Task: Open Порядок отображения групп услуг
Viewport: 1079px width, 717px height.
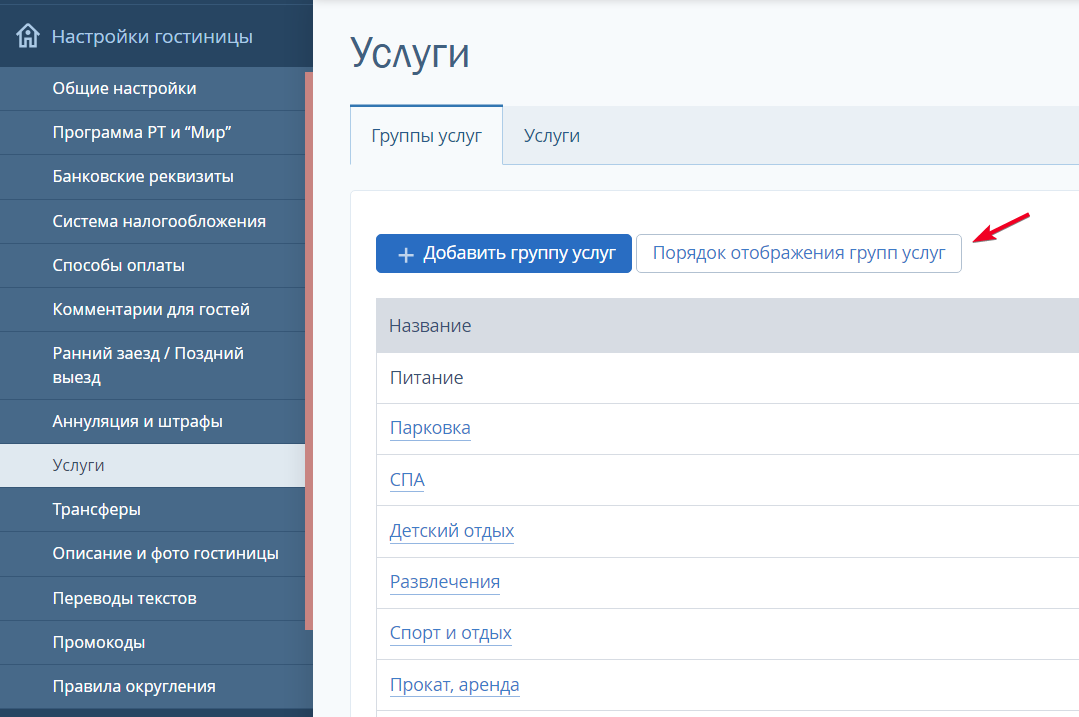Action: point(798,253)
